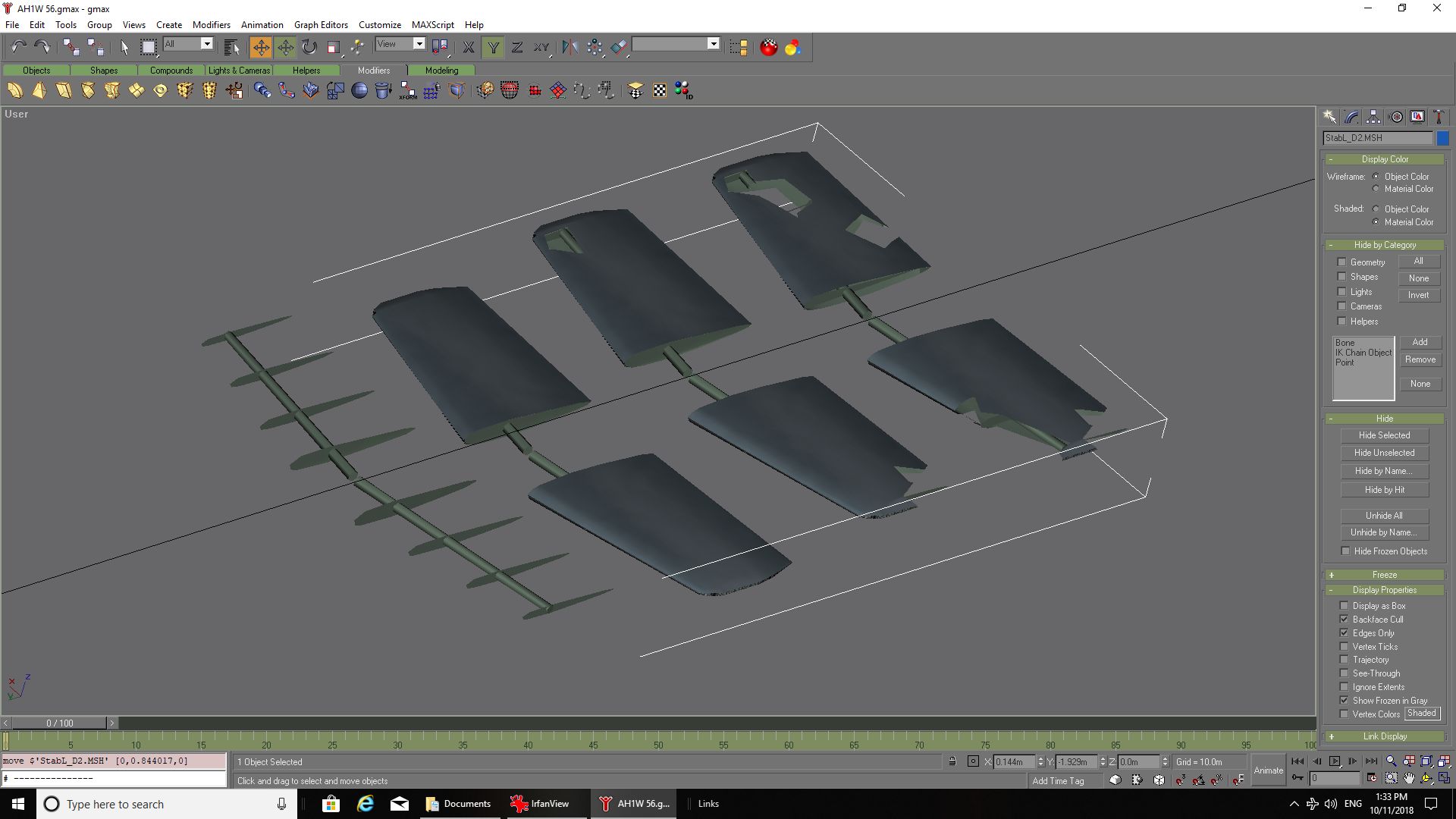This screenshot has height=819, width=1456.
Task: Click the Pan hand viewport tool
Action: point(1409,778)
